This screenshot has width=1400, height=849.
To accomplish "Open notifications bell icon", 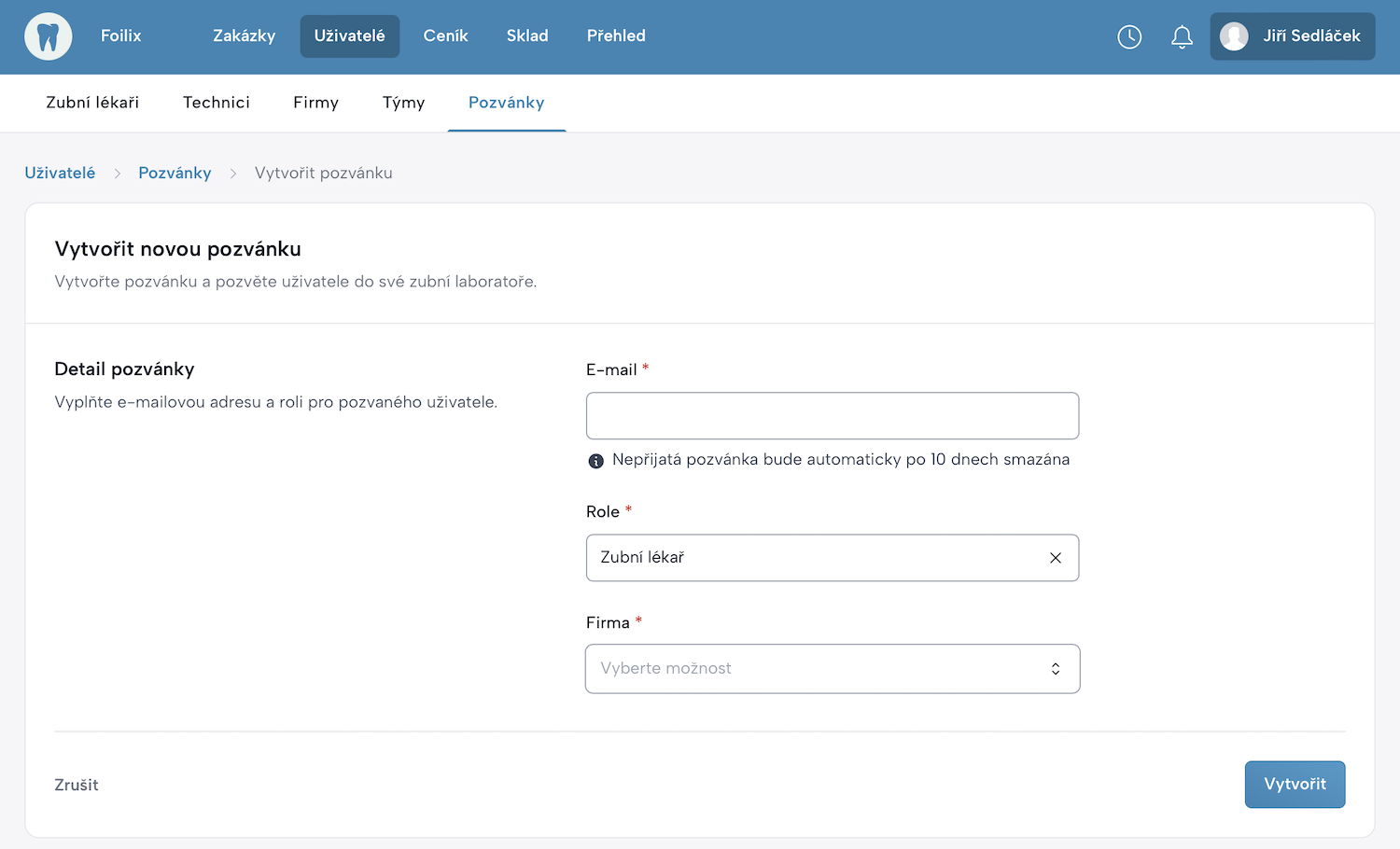I will coord(1182,36).
